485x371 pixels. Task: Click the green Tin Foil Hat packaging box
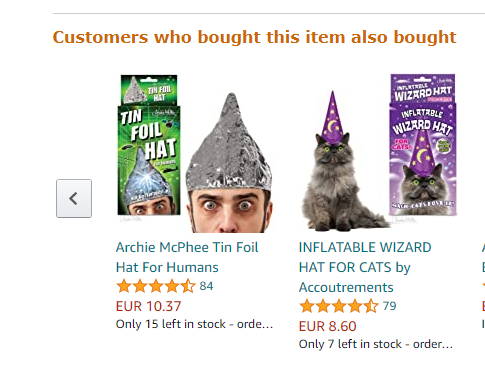click(x=149, y=146)
